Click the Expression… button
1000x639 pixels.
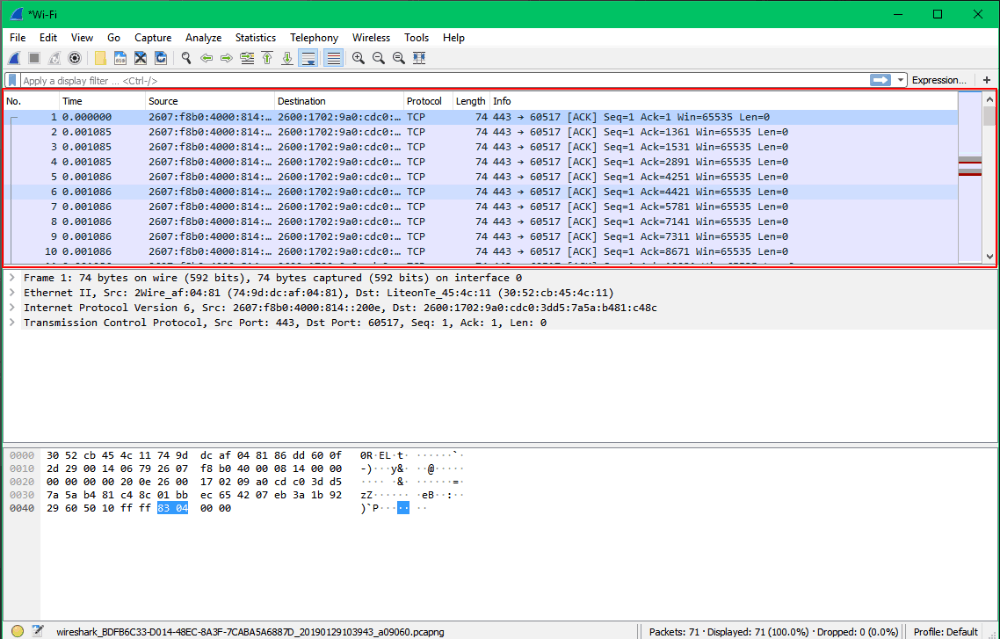point(939,80)
